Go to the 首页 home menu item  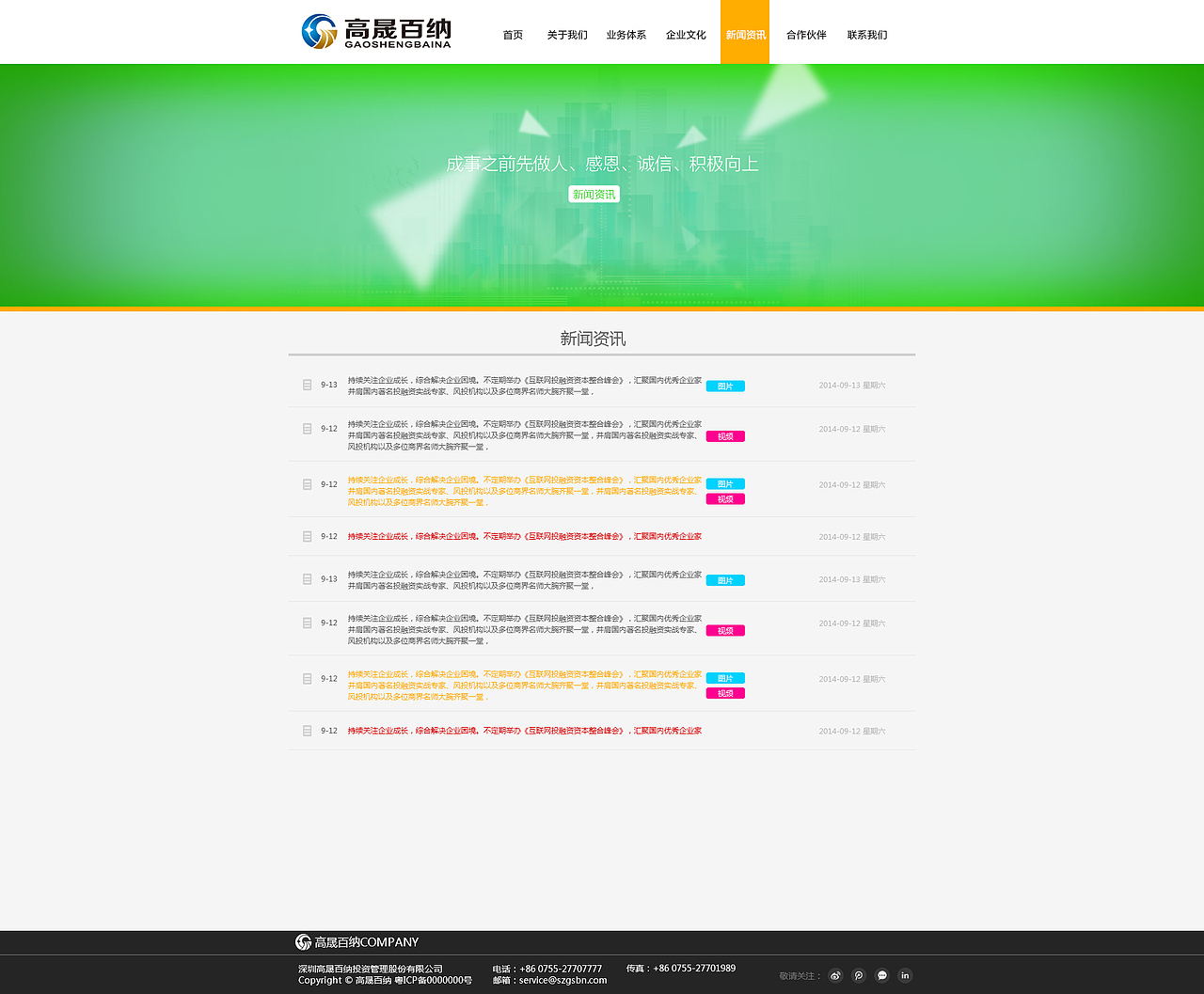pyautogui.click(x=513, y=35)
